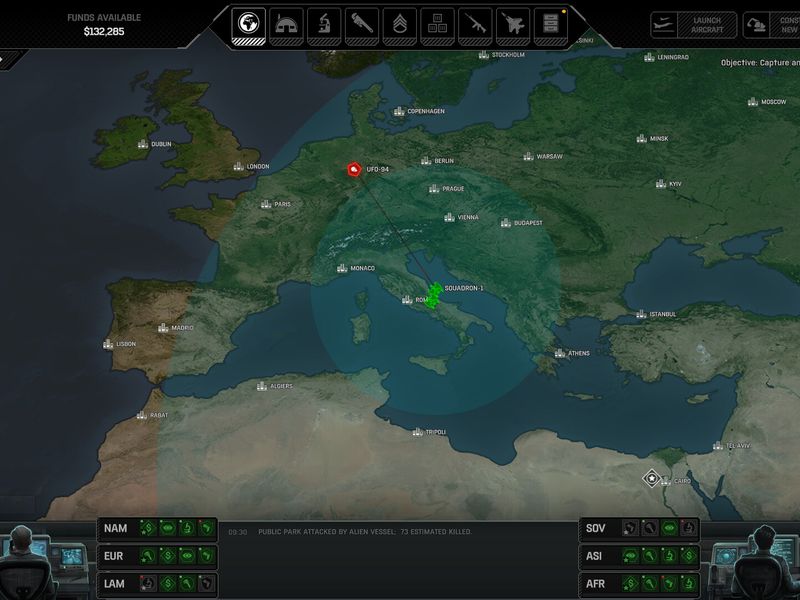
Task: Open the Archive filing cabinet tab
Action: pyautogui.click(x=551, y=25)
